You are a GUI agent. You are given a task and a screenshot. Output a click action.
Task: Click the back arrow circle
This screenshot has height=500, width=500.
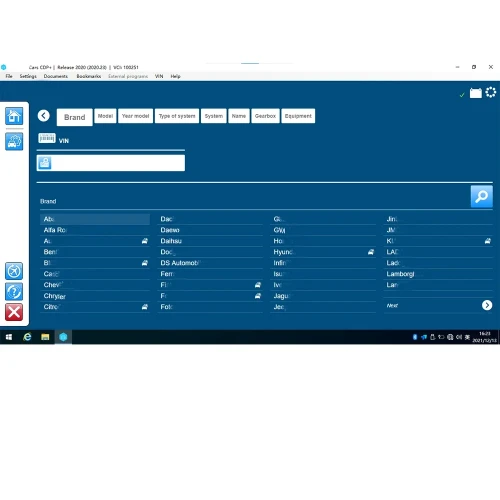[x=44, y=116]
